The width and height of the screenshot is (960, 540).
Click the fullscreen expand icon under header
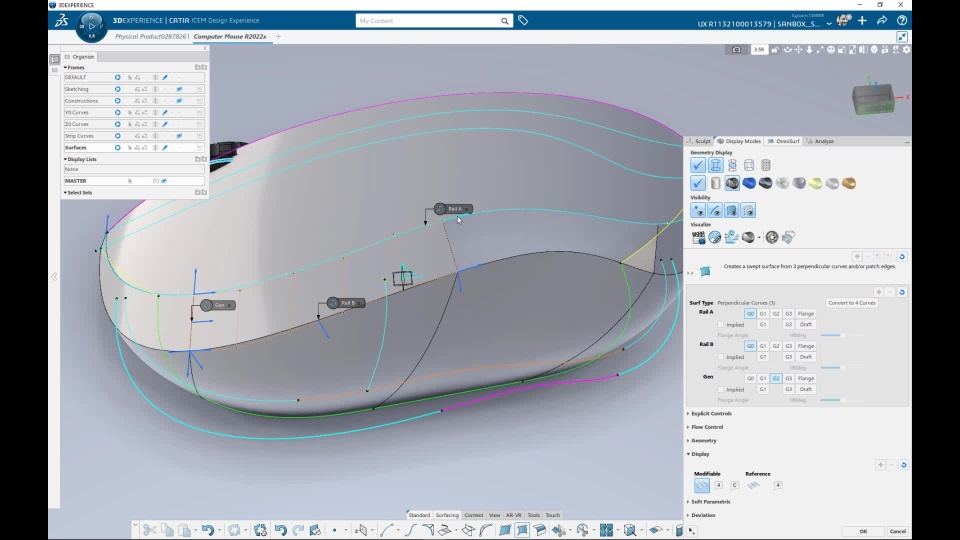(902, 37)
